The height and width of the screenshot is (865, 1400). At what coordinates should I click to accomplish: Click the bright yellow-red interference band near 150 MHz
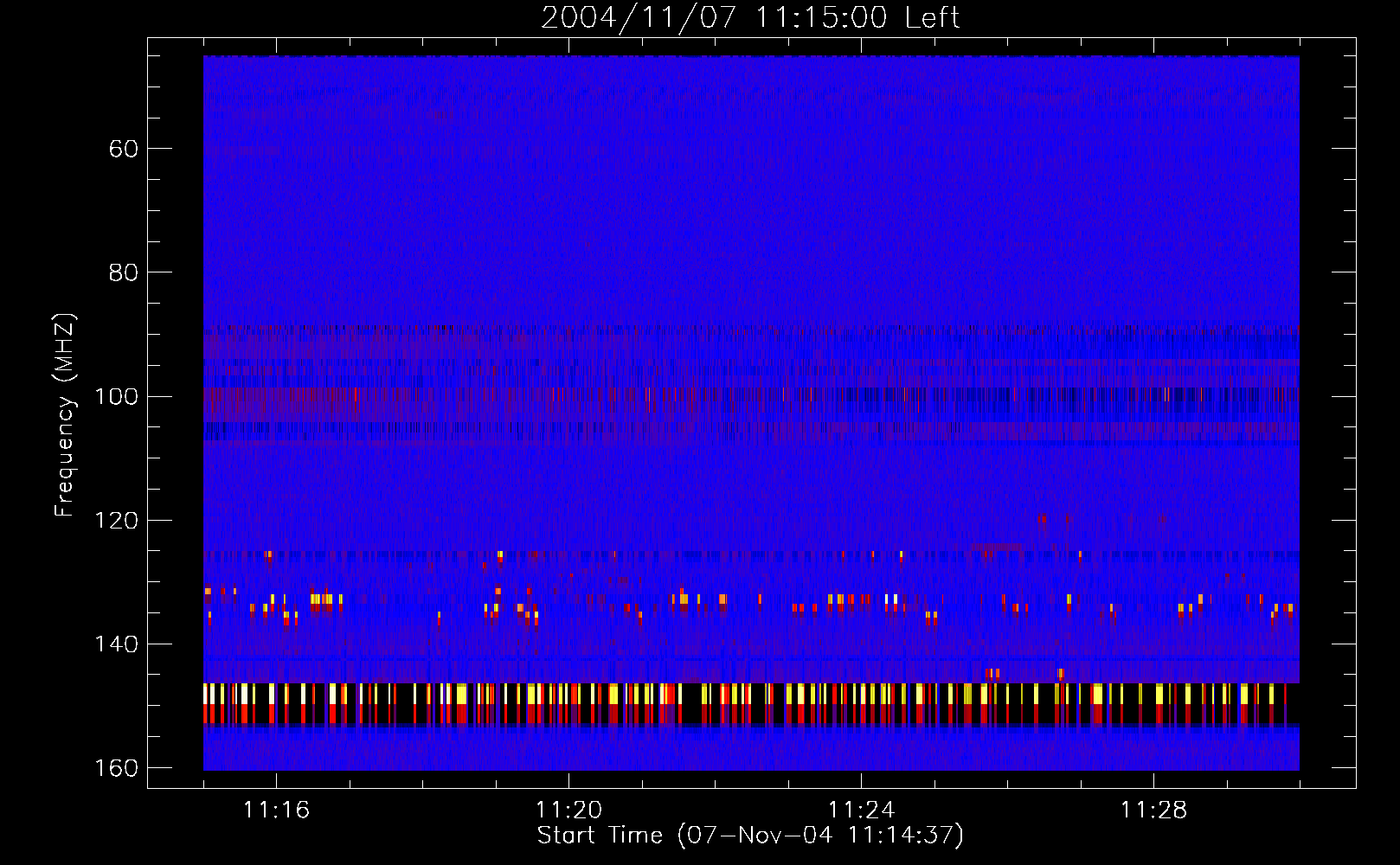(x=751, y=703)
